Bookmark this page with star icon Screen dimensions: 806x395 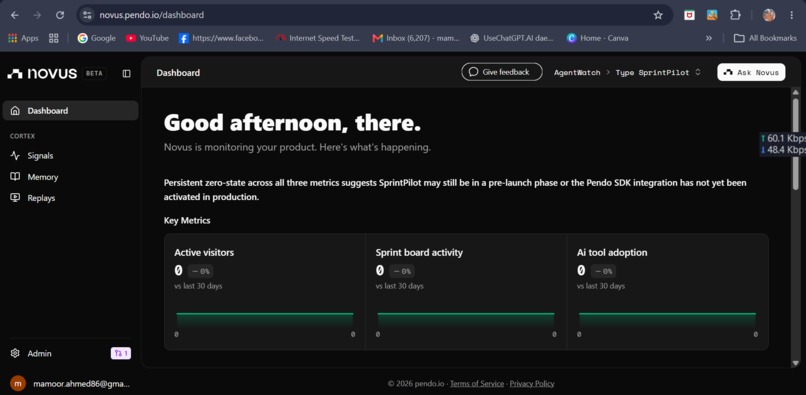[x=658, y=15]
